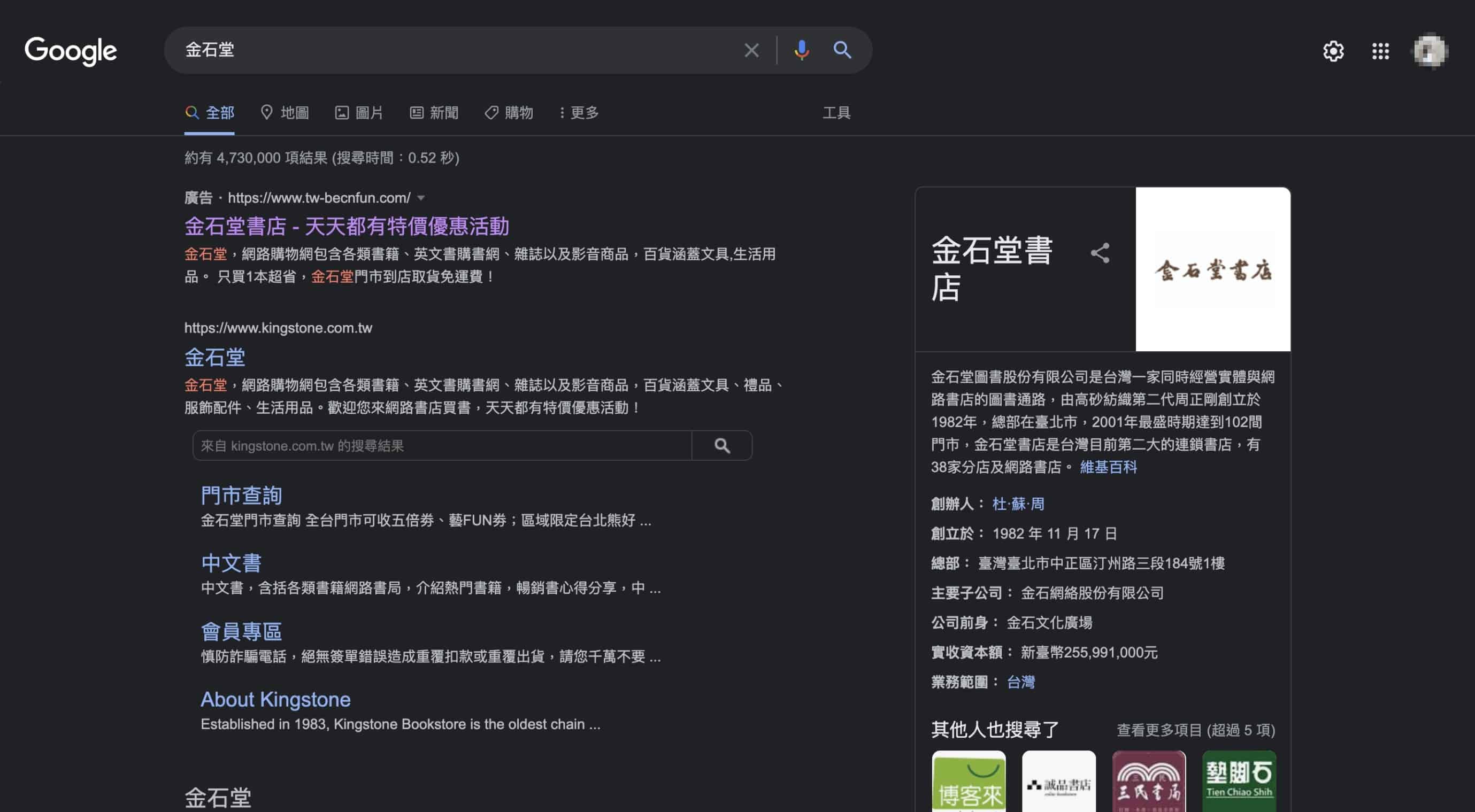Click the search magnifier icon in search bar

[842, 50]
